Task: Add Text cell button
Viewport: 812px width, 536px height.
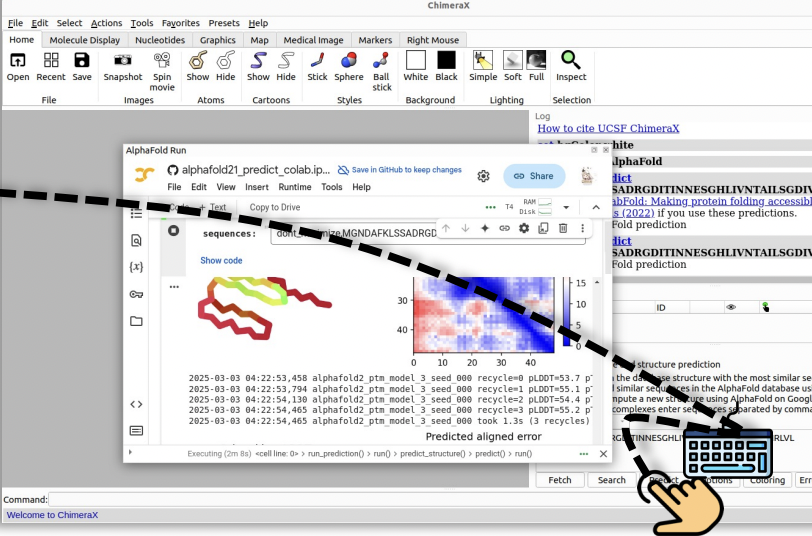Action: 213,207
